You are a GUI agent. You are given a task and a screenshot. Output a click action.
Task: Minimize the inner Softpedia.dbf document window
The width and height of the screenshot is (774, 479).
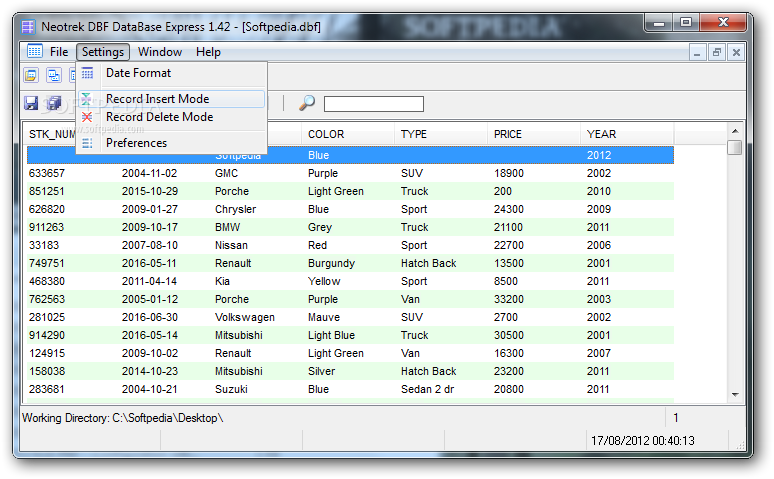tap(697, 52)
